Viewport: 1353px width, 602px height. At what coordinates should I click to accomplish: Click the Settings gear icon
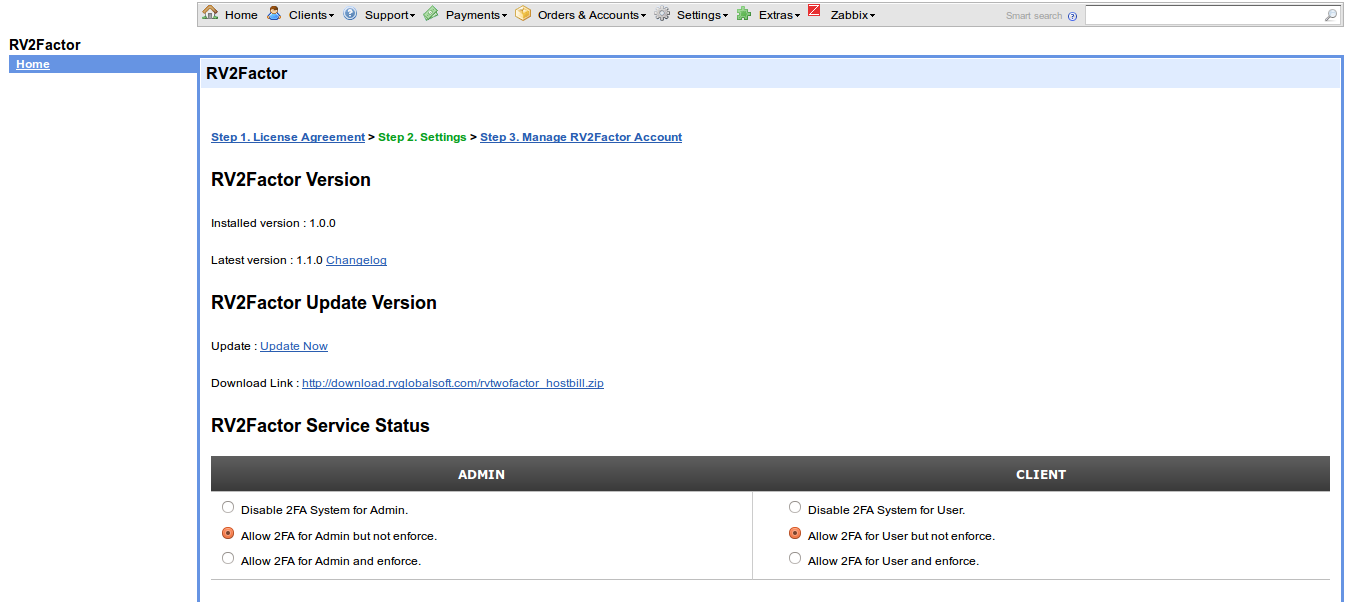coord(662,14)
